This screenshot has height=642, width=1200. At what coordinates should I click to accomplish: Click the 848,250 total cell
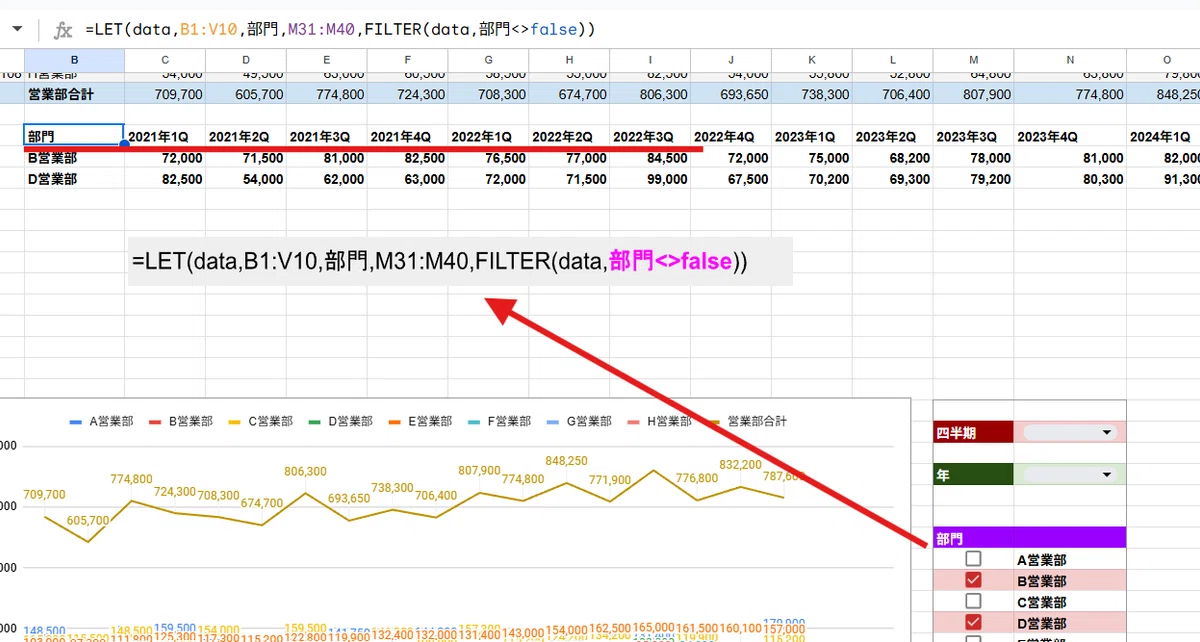point(1164,94)
